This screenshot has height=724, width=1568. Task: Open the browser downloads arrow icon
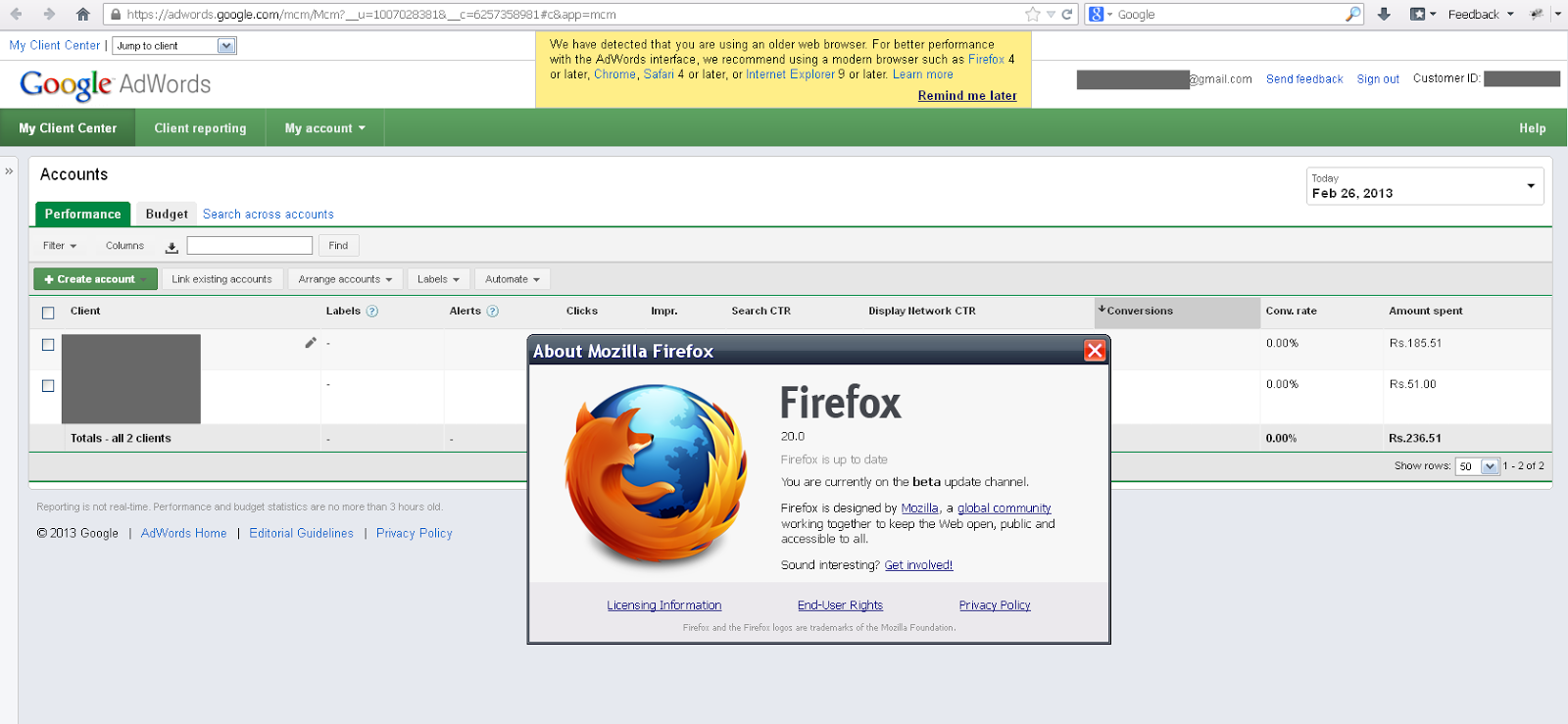tap(1384, 14)
